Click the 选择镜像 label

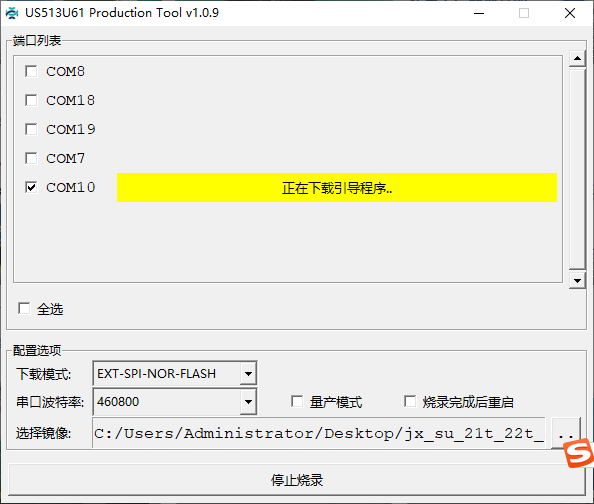tap(44, 433)
